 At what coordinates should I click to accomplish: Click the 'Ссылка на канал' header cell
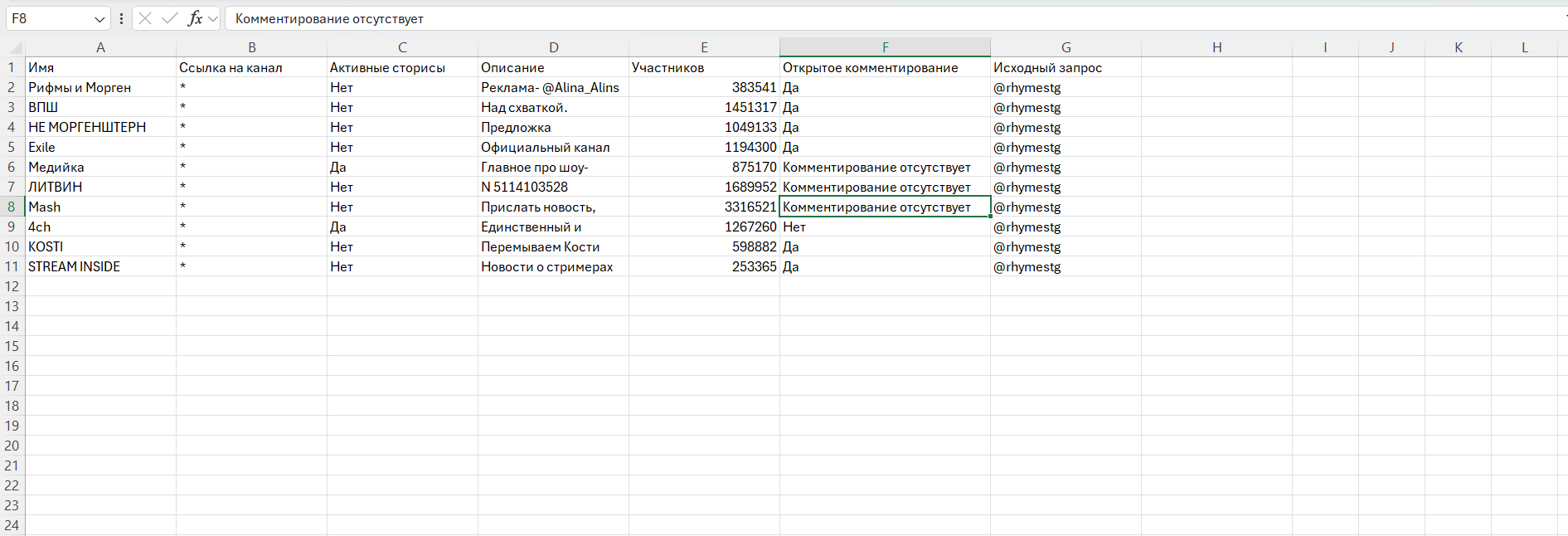[x=251, y=67]
